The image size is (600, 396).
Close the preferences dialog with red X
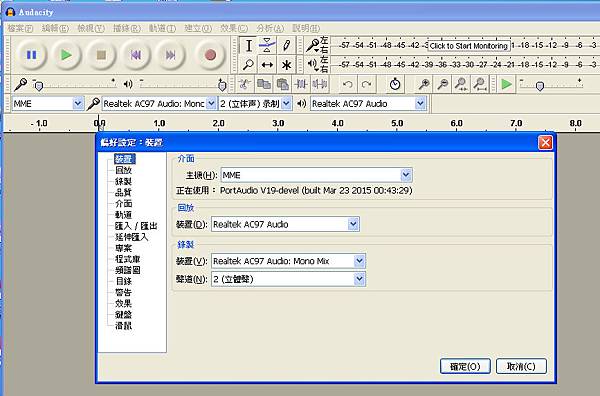[545, 143]
